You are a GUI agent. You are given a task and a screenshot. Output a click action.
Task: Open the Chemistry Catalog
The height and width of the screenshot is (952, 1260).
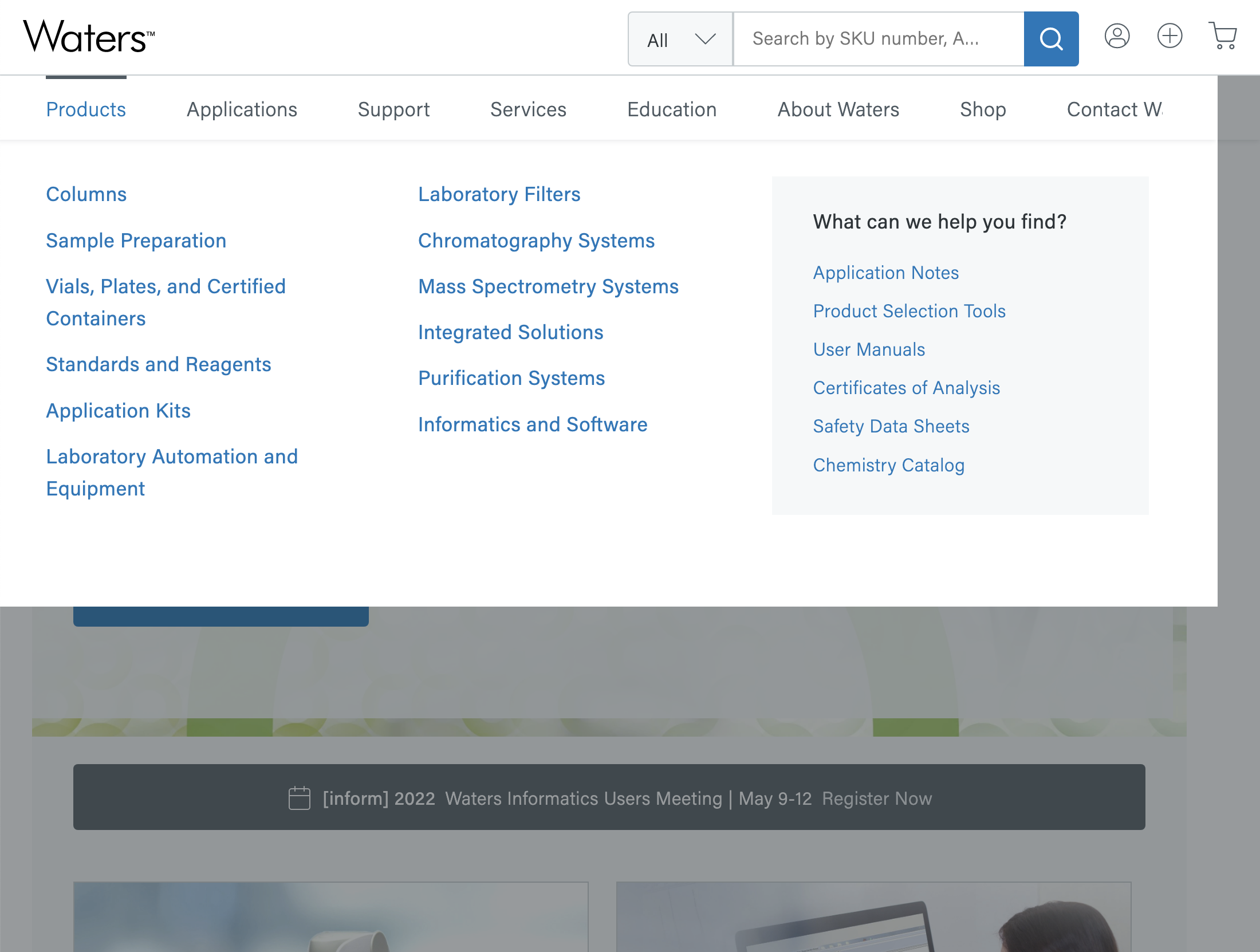coord(888,465)
